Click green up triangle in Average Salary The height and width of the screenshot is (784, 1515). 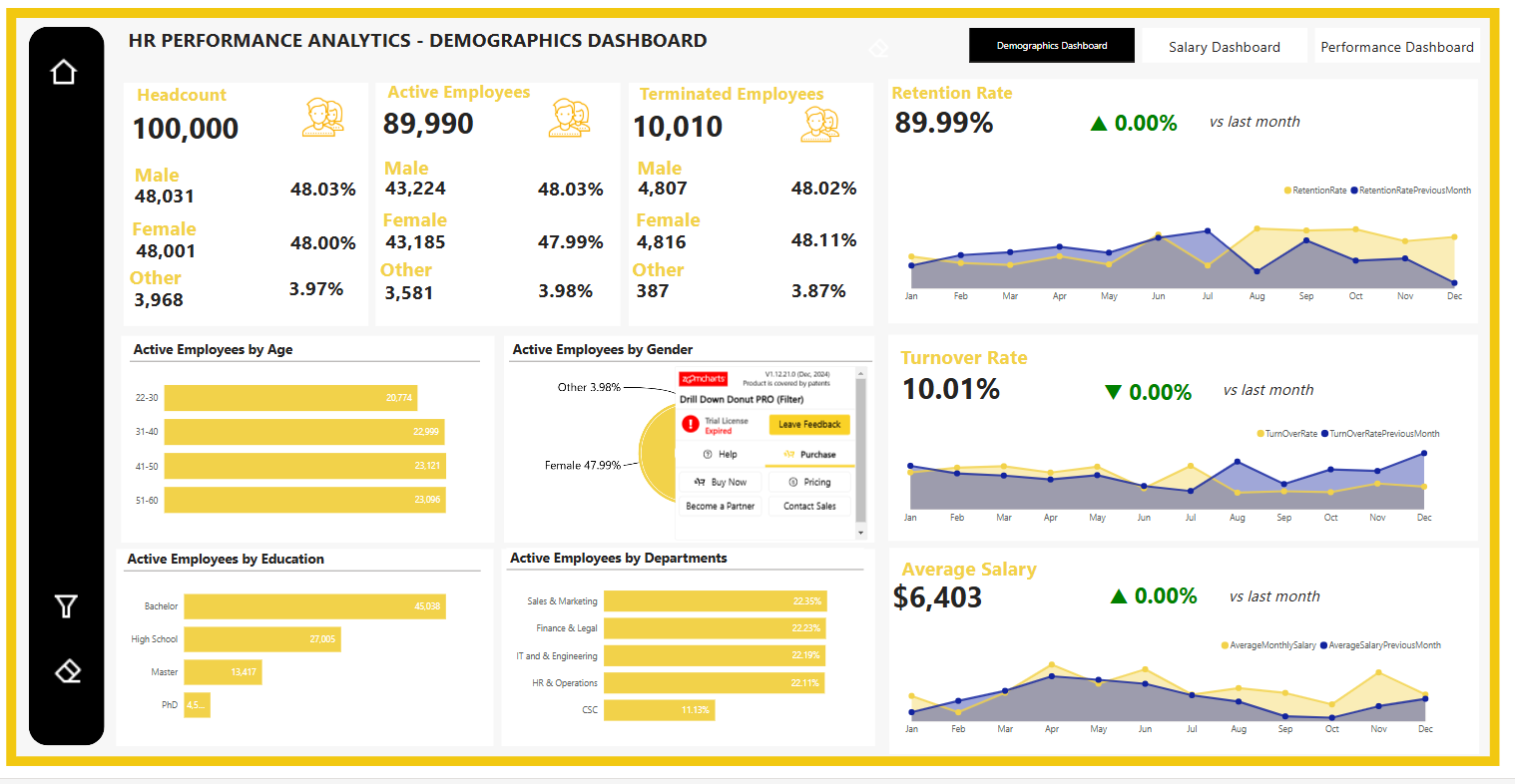(1119, 596)
